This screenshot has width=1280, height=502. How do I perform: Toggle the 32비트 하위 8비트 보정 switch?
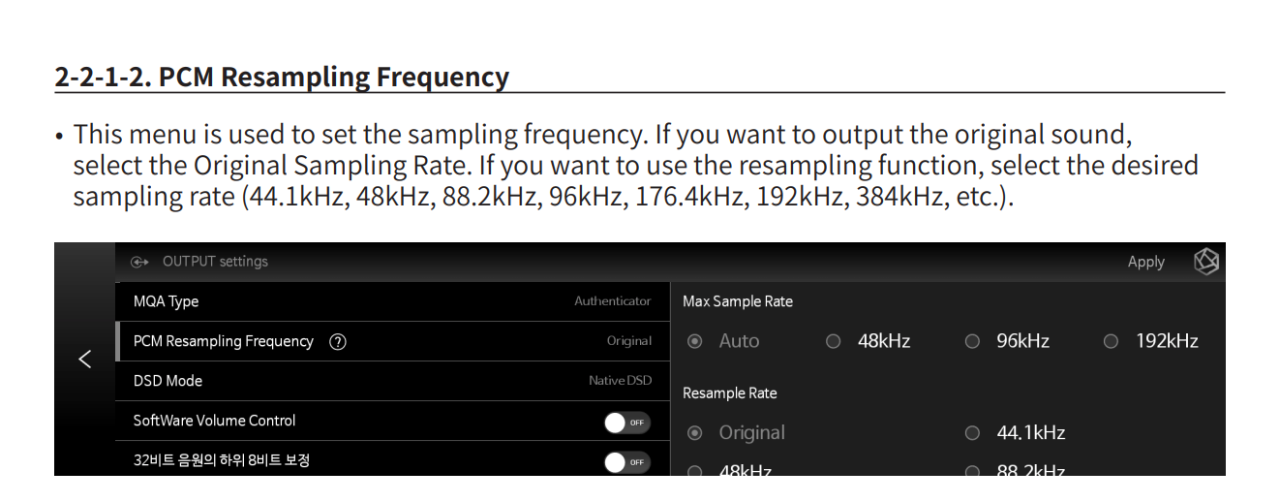point(628,462)
